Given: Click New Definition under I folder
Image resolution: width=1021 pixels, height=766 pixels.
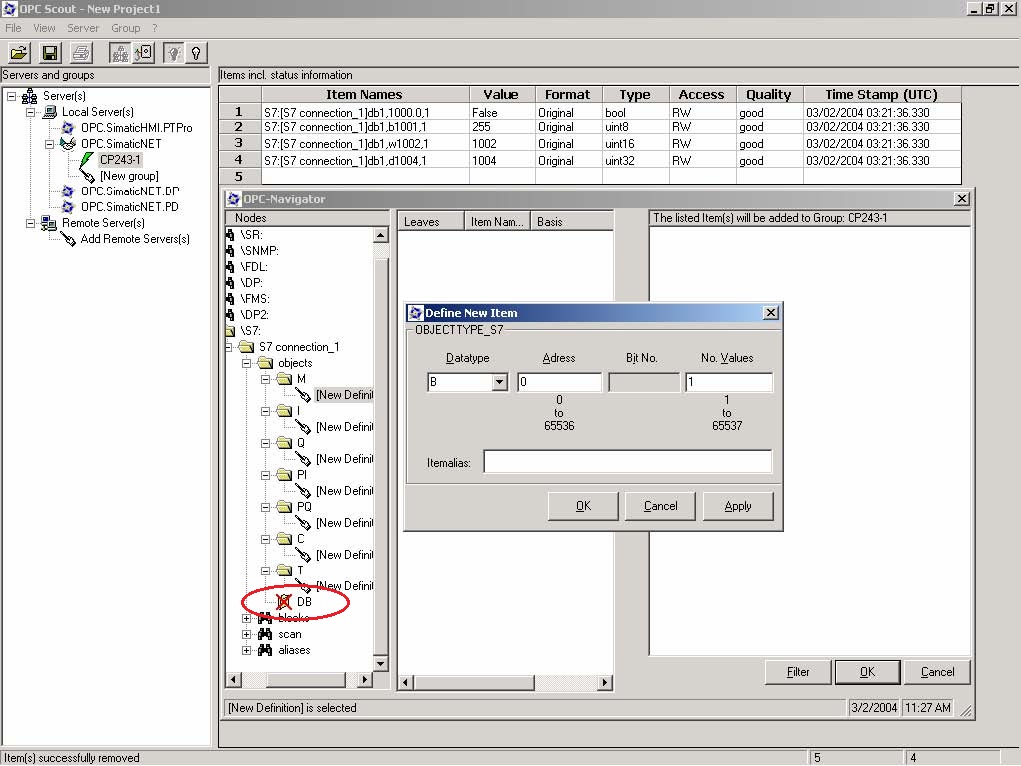Looking at the screenshot, I should [x=344, y=427].
